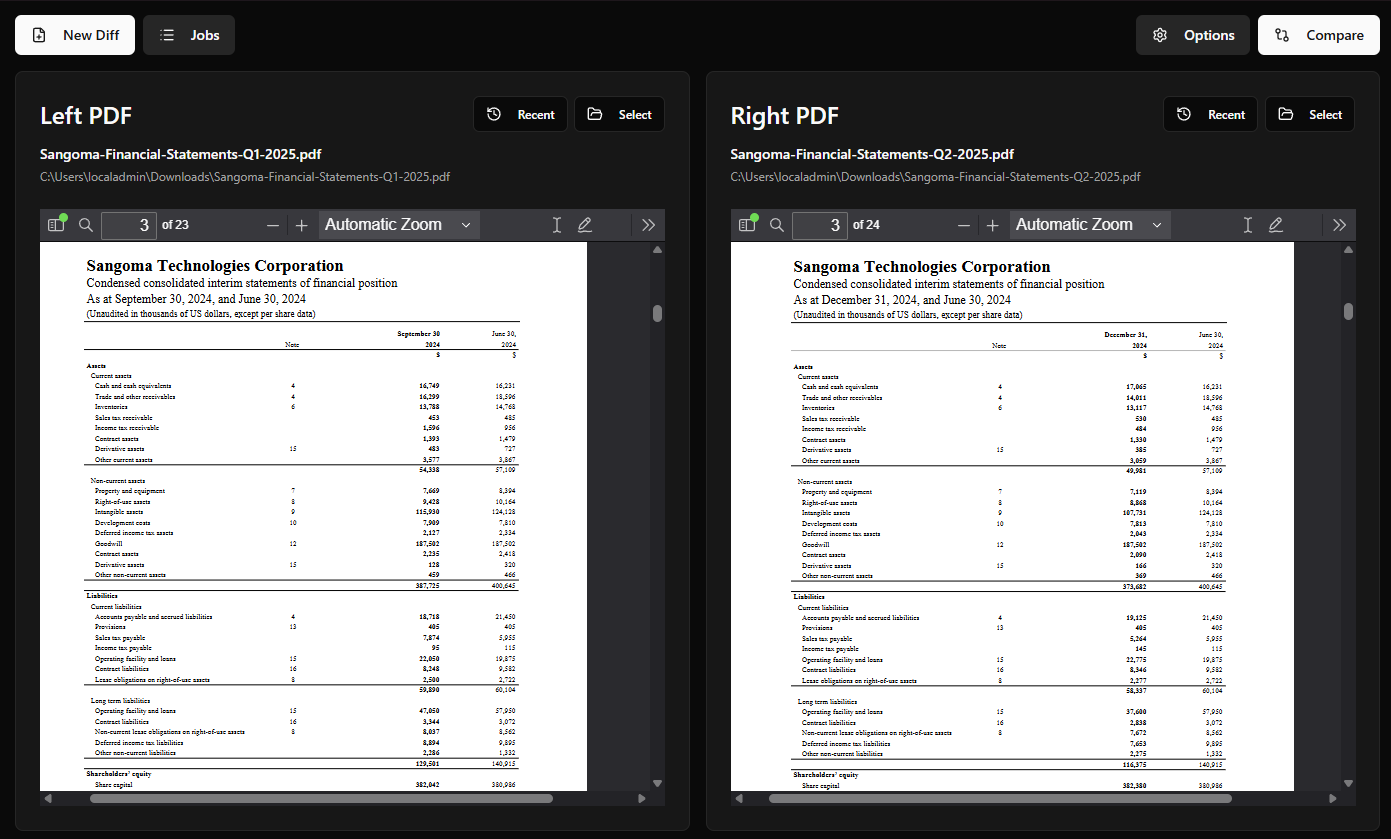Viewport: 1391px width, 839px height.
Task: Toggle sidebar in right PDF viewer
Action: (747, 225)
